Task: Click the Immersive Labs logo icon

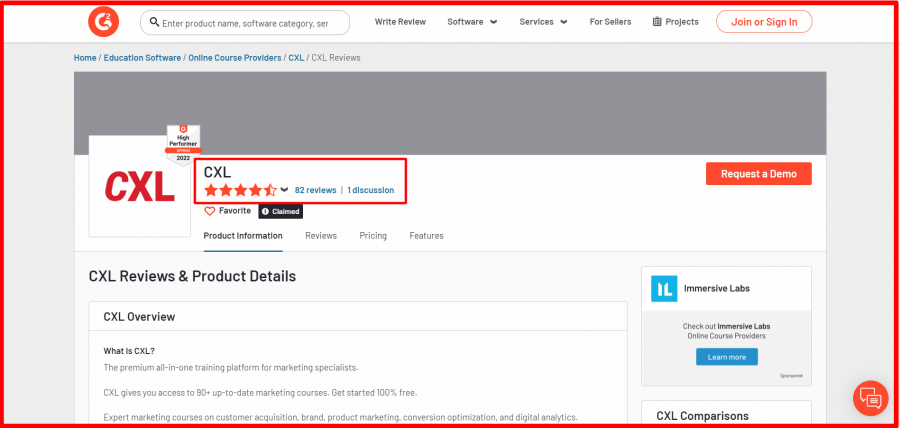Action: tap(664, 289)
